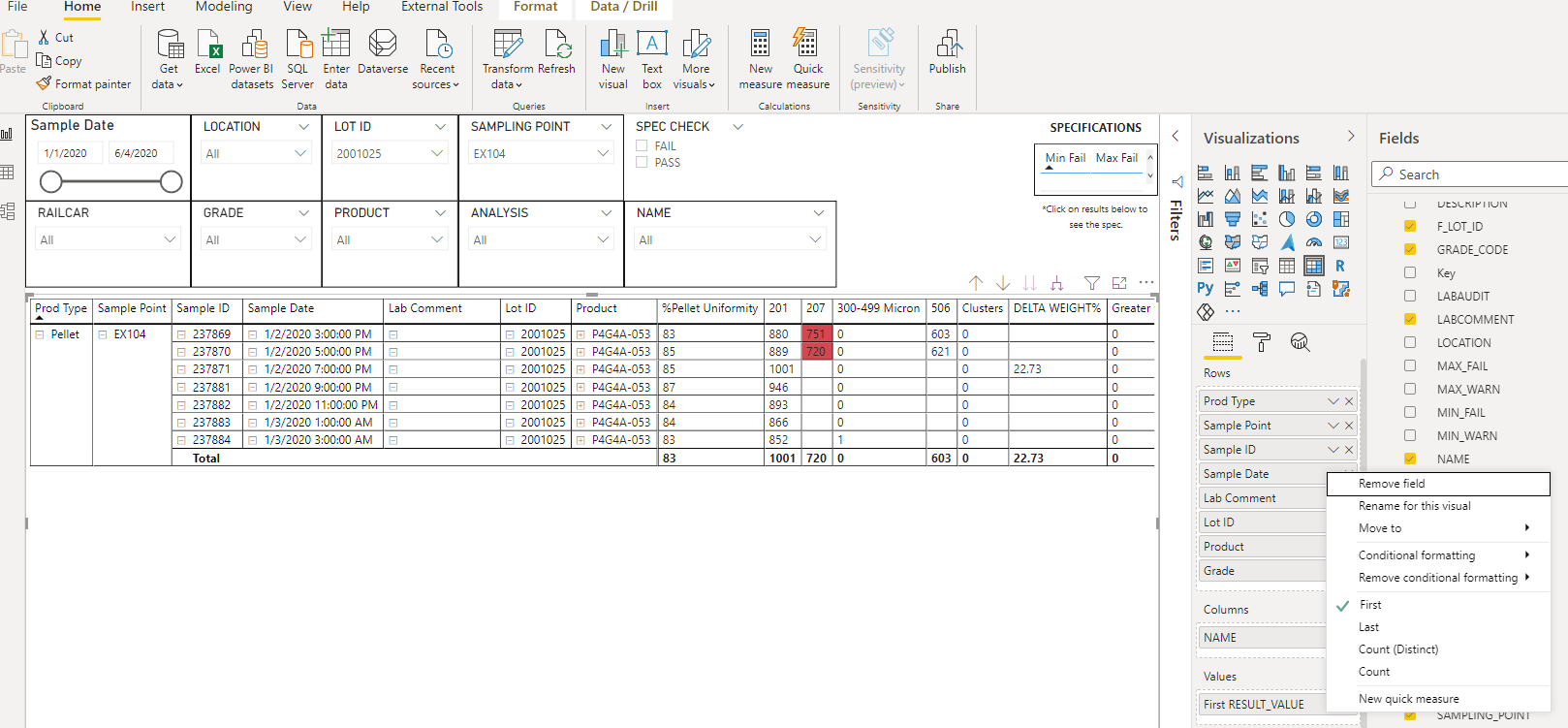The width and height of the screenshot is (1568, 728).
Task: Select Count (Distinct) aggregation
Action: pyautogui.click(x=1438, y=649)
